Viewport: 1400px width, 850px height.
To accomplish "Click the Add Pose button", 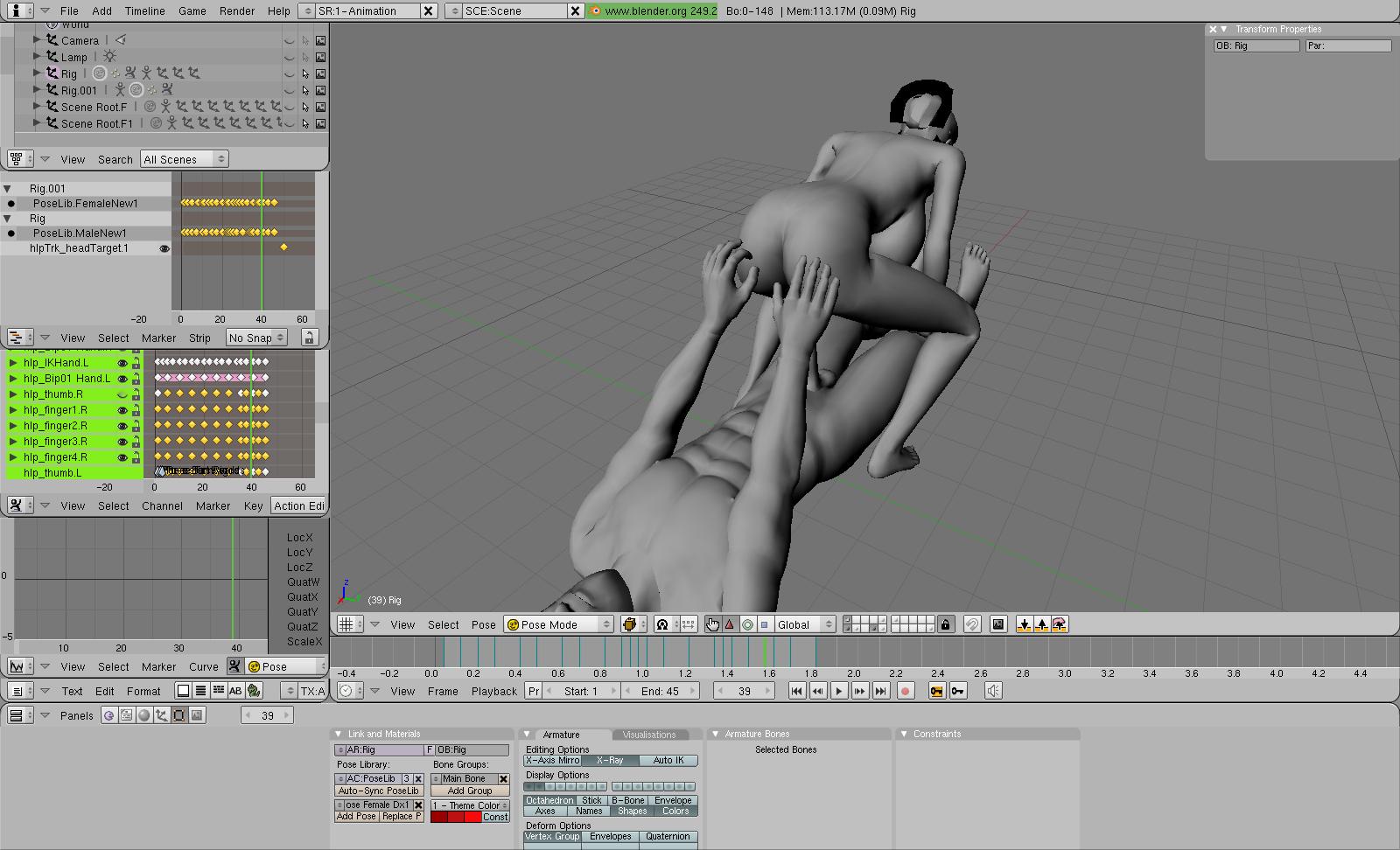I will [357, 817].
